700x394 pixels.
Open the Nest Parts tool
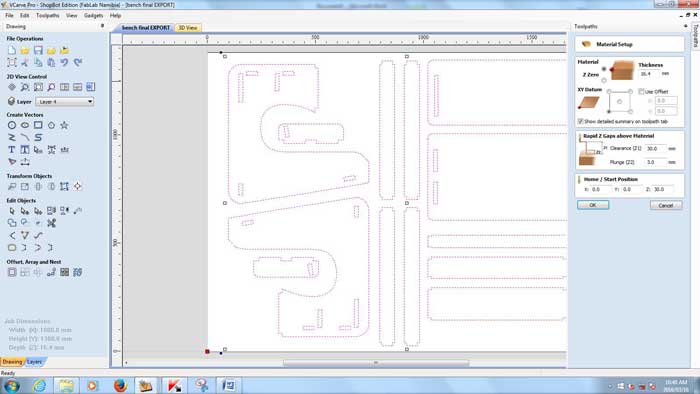point(78,272)
